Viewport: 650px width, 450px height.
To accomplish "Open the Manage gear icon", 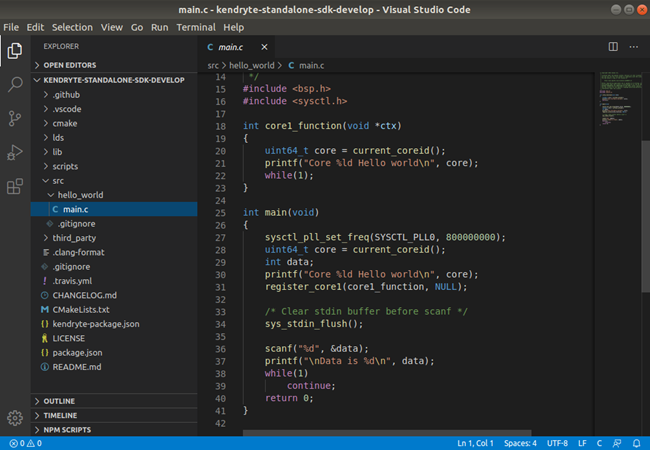I will click(x=15, y=418).
